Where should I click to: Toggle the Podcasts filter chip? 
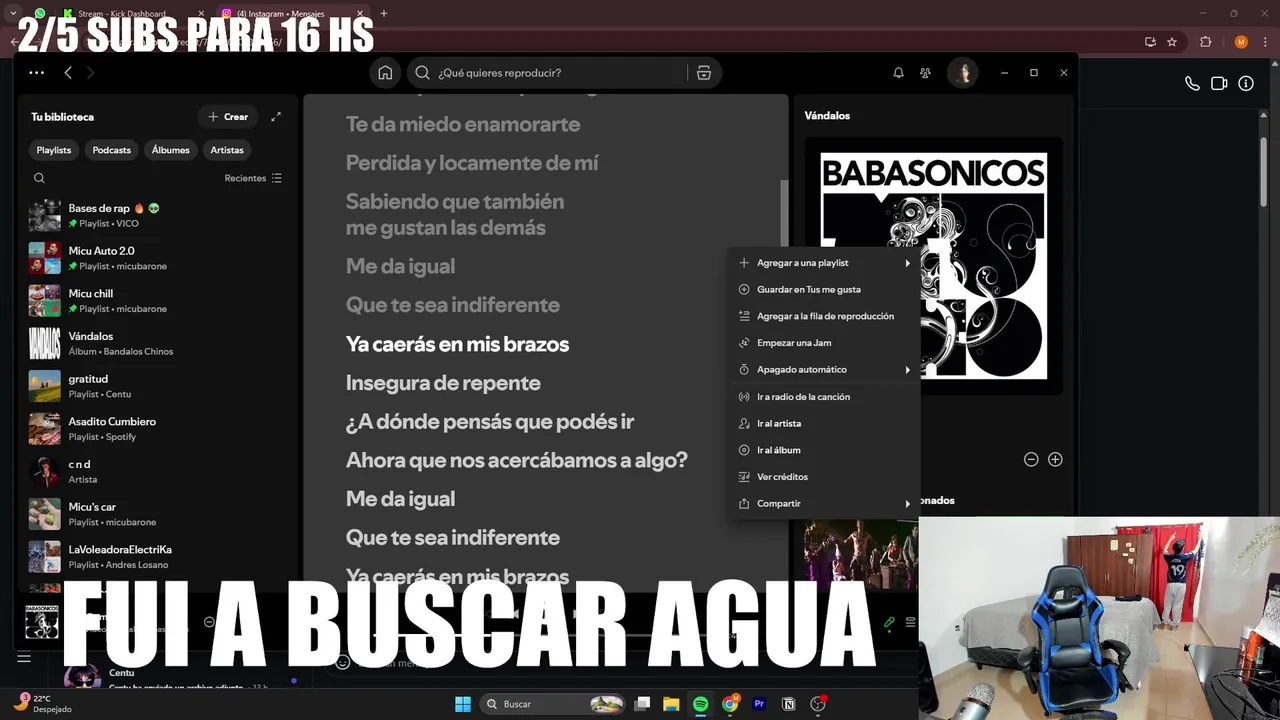coord(112,150)
